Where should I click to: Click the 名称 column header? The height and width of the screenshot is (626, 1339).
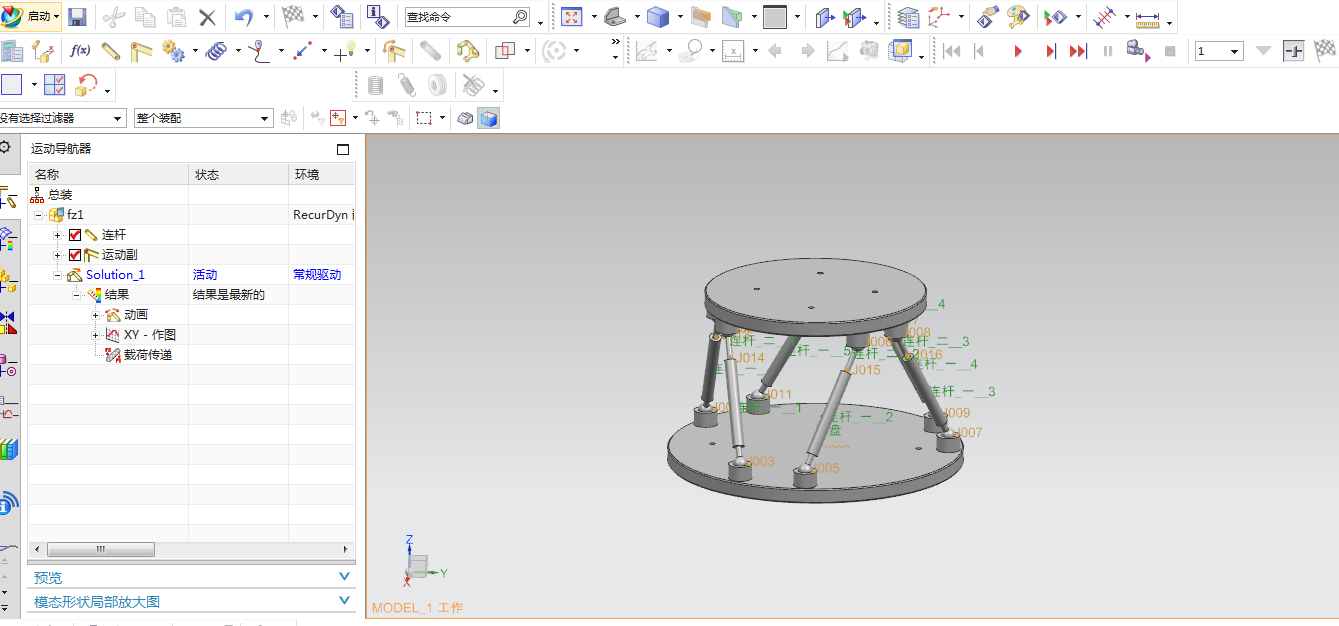(x=108, y=175)
